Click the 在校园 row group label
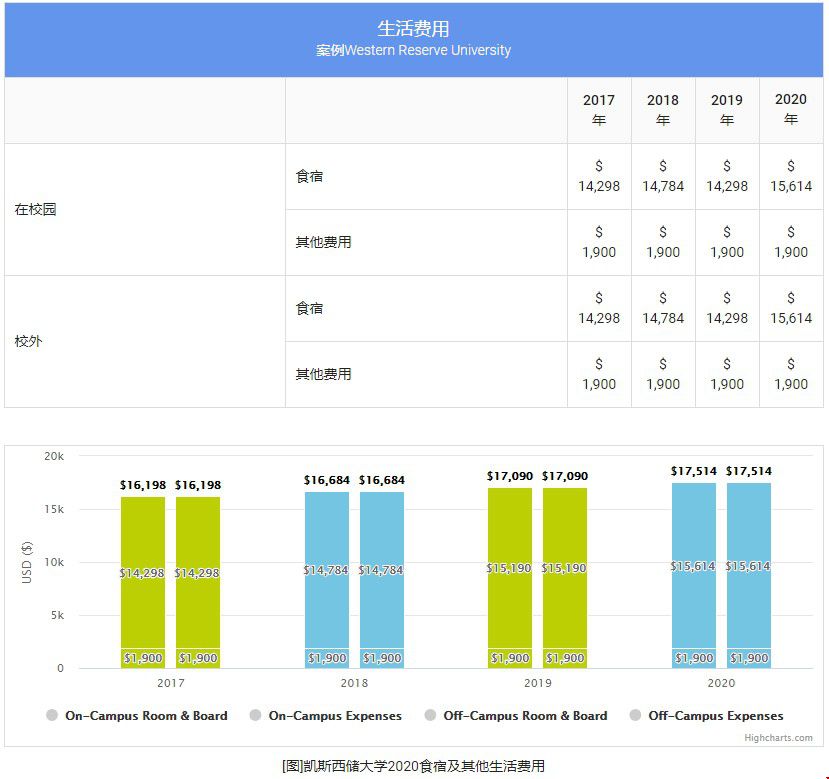Screen dimensions: 829x779 [35, 209]
